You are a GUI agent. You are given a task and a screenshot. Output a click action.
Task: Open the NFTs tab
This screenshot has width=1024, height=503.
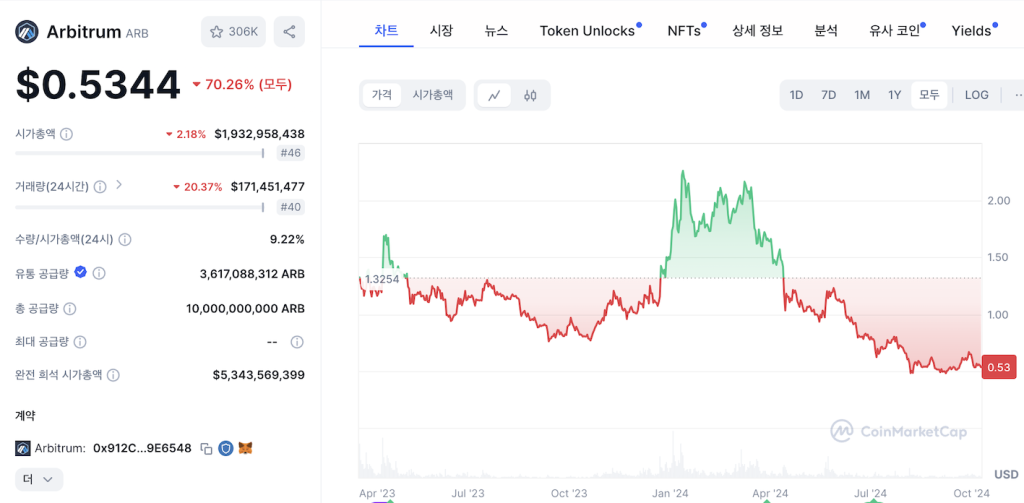coord(686,31)
